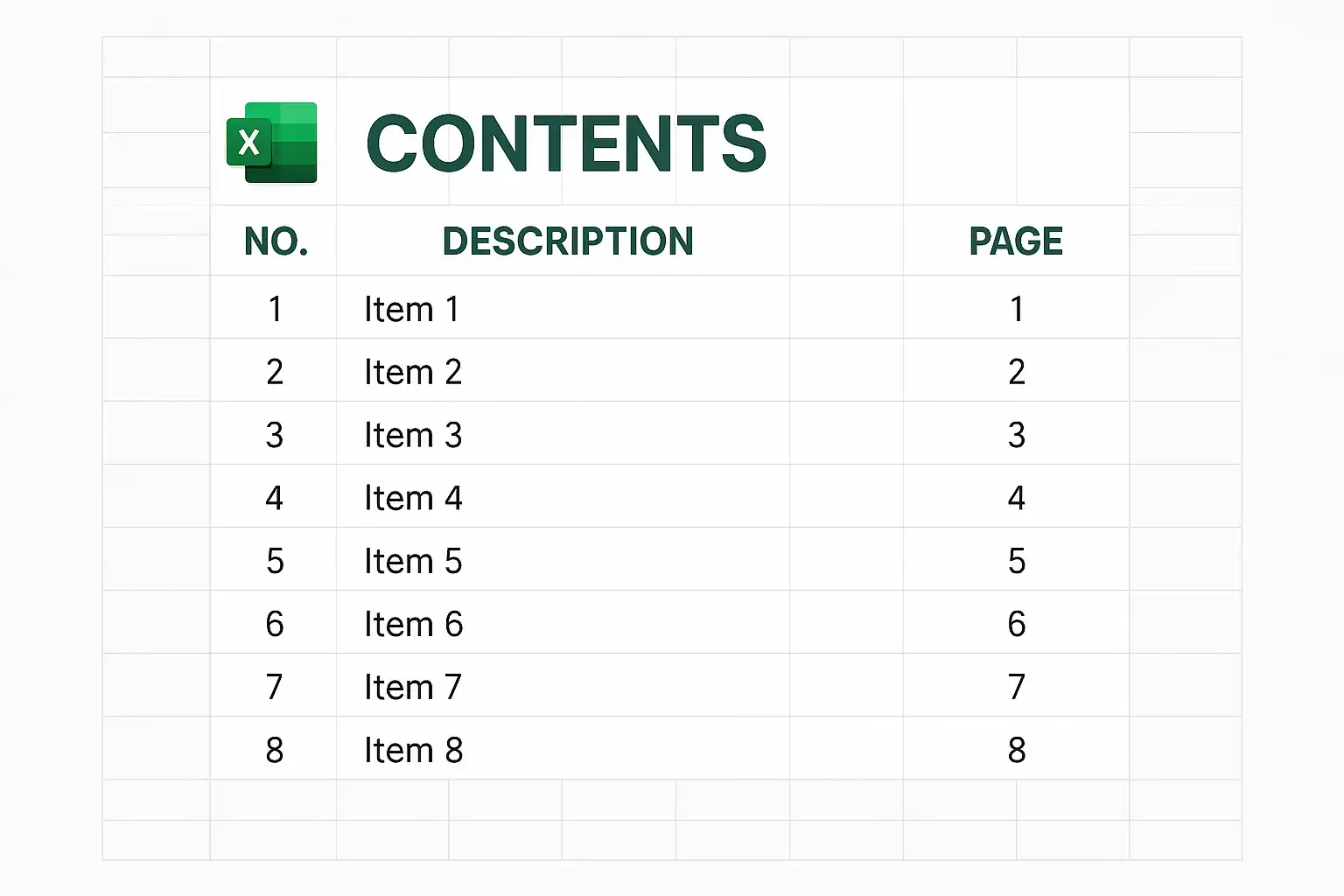Click page number 1 in PAGE column
1344x896 pixels.
(1017, 309)
